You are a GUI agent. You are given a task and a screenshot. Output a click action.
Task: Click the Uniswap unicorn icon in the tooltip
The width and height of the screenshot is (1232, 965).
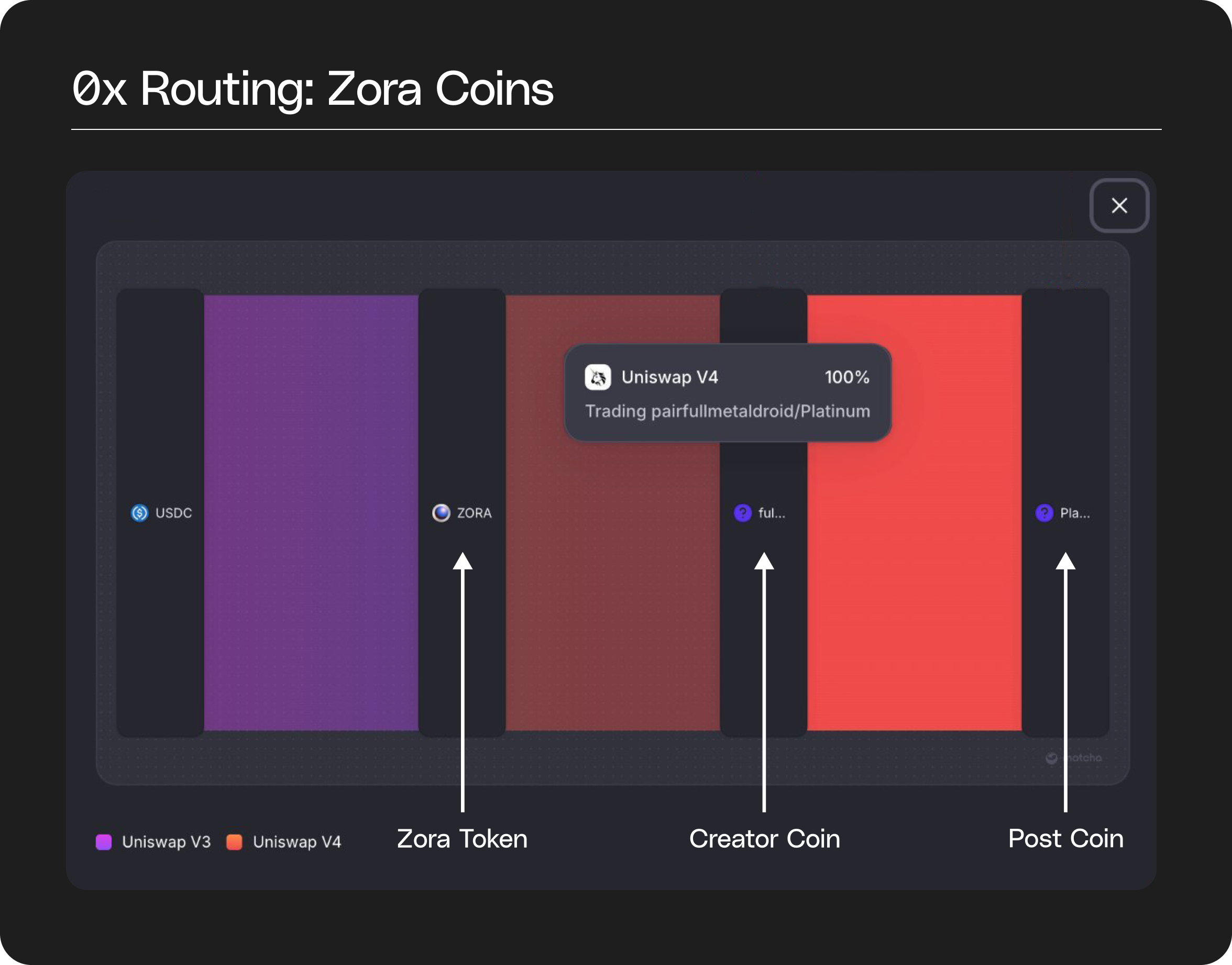point(599,377)
